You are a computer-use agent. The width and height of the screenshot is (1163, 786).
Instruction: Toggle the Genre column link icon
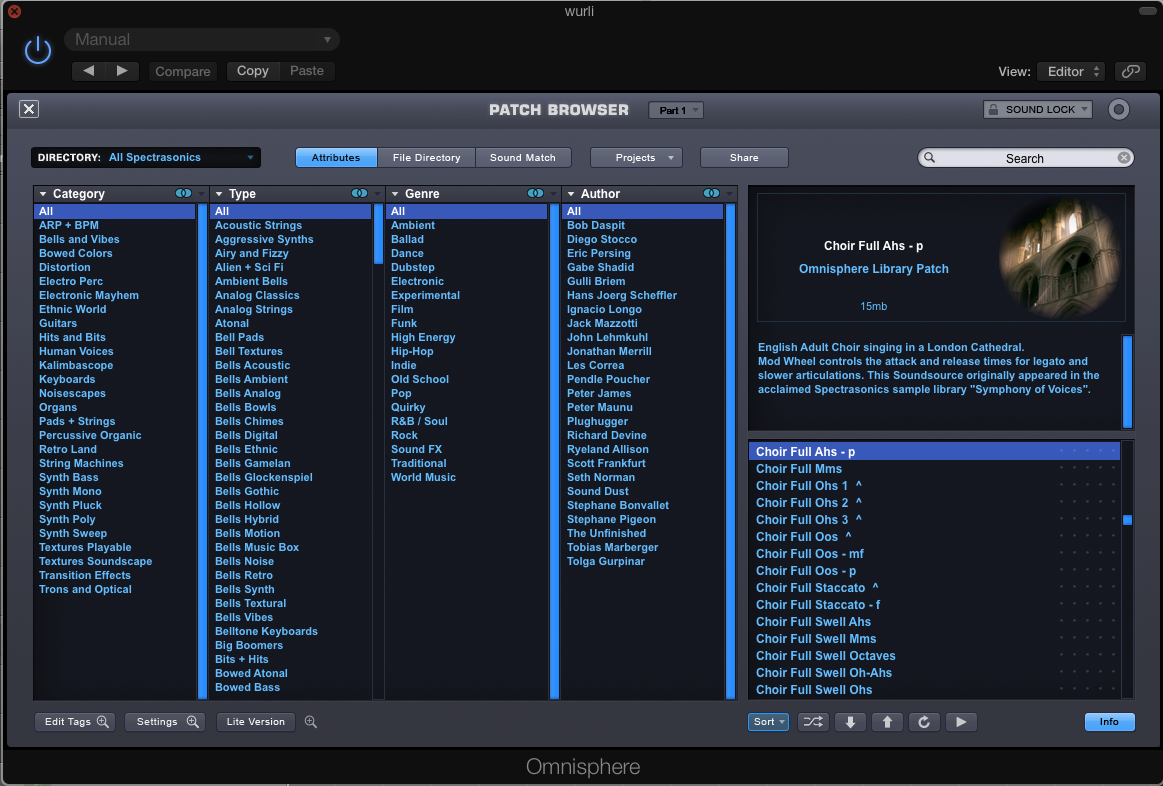(535, 194)
